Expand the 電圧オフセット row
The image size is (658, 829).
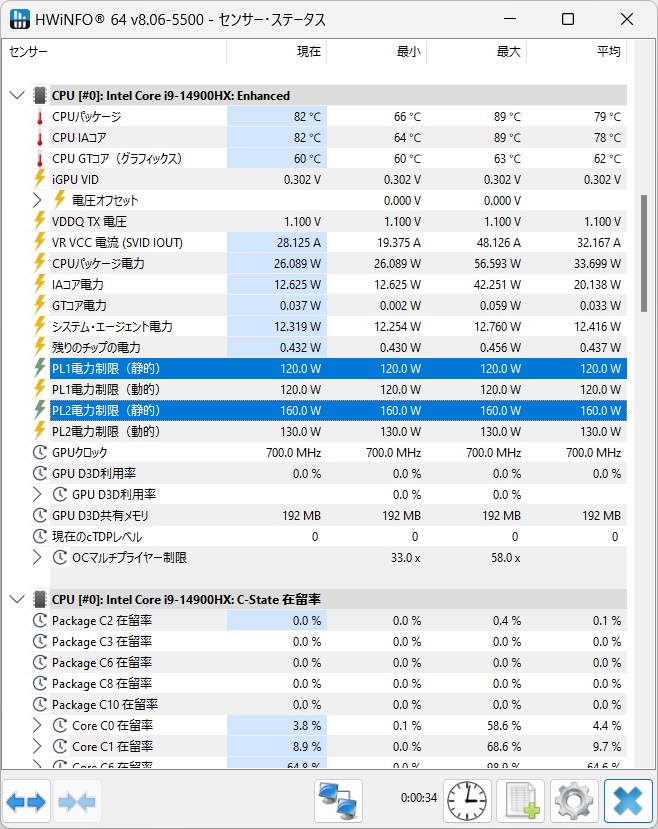[36, 200]
